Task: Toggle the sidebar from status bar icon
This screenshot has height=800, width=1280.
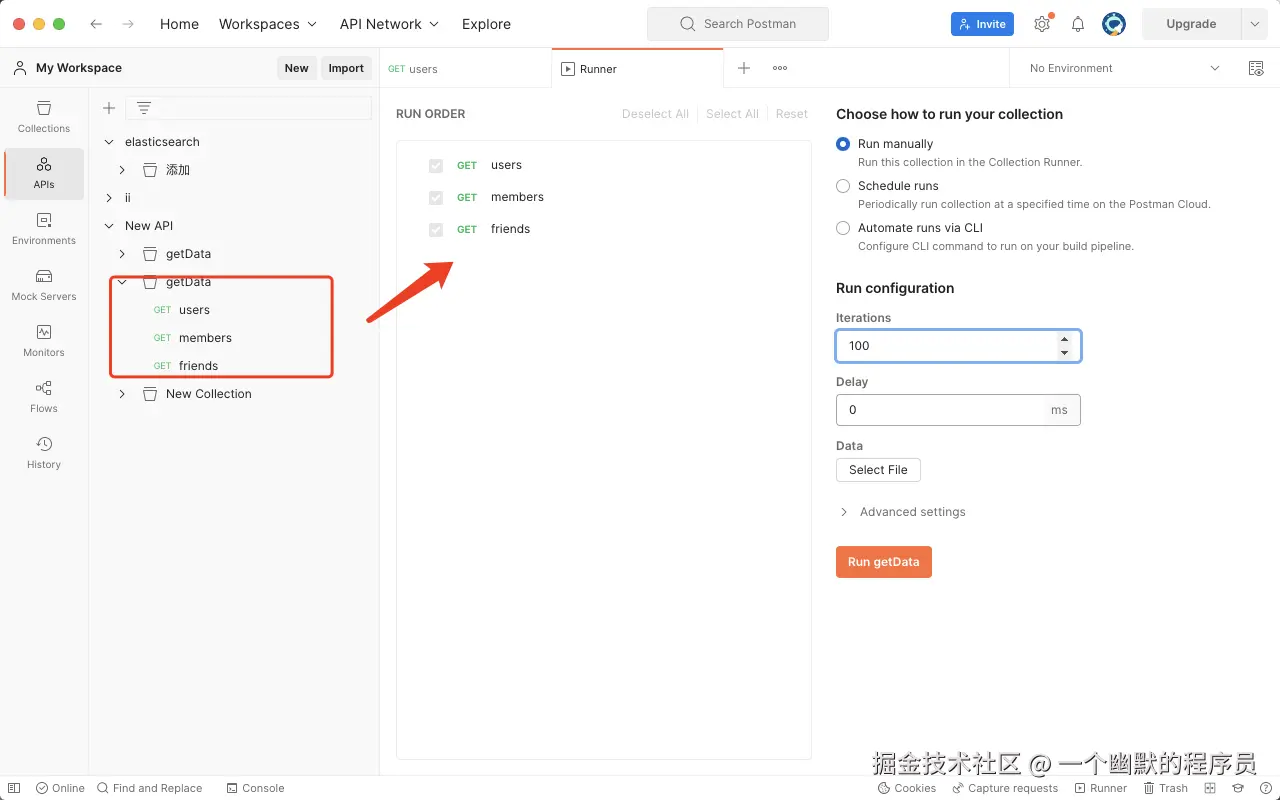Action: coord(14,788)
